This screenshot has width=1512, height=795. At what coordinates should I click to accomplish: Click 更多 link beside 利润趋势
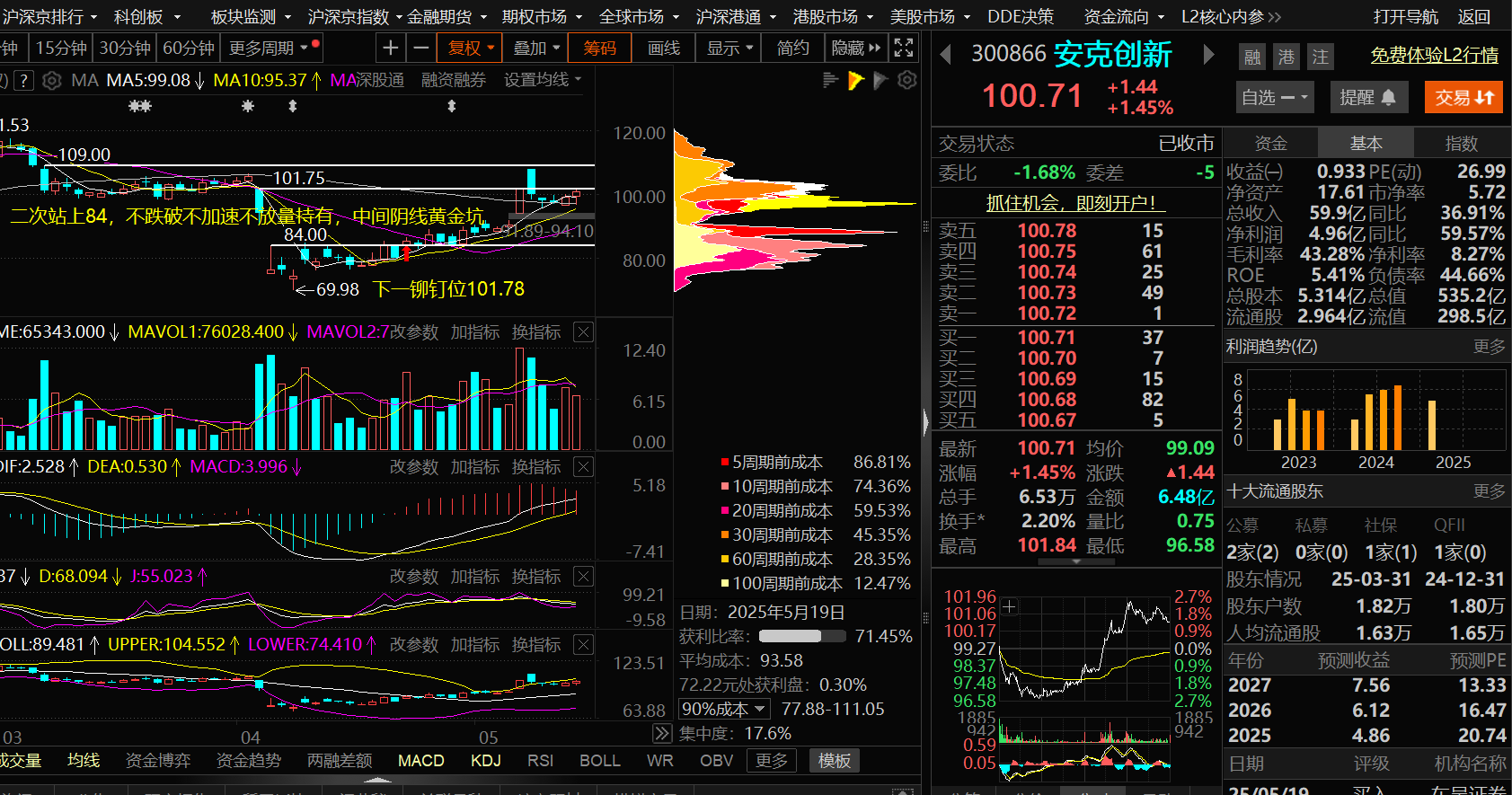point(1489,347)
